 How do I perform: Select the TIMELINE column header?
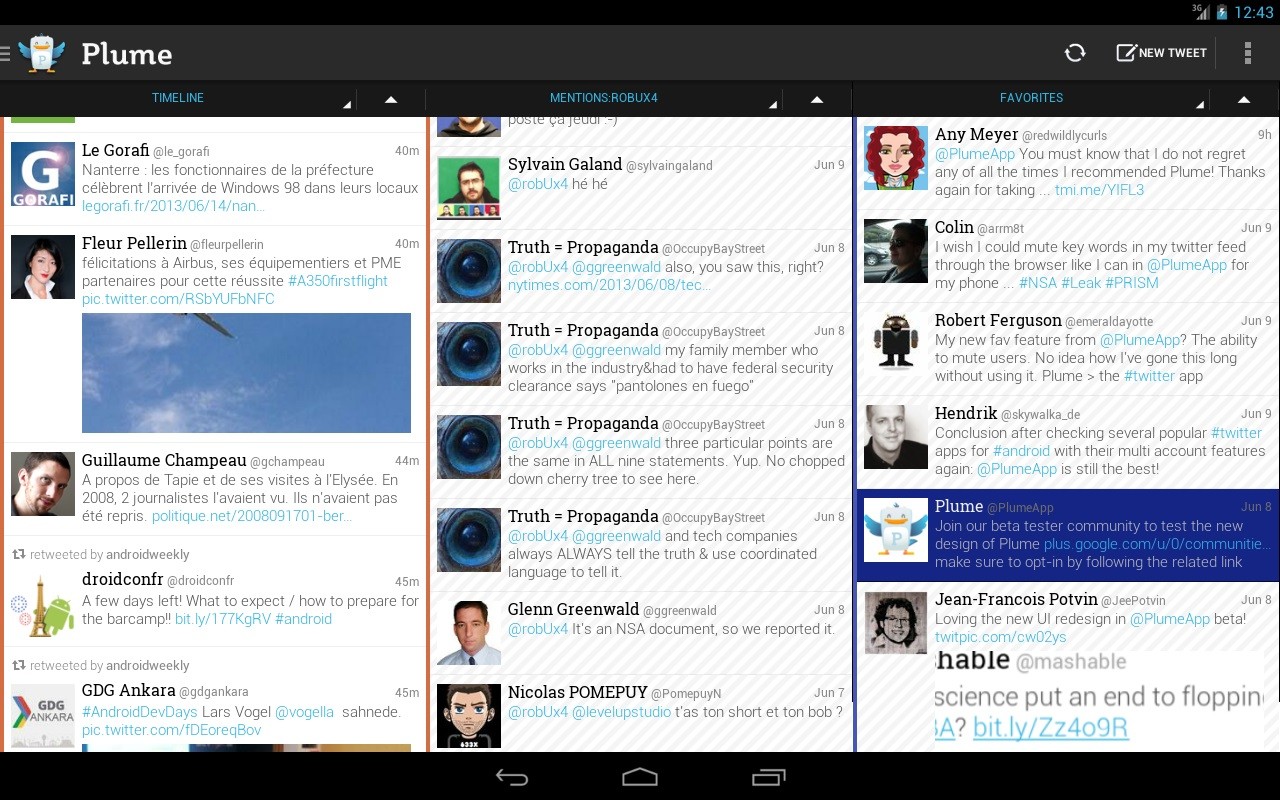[x=178, y=98]
